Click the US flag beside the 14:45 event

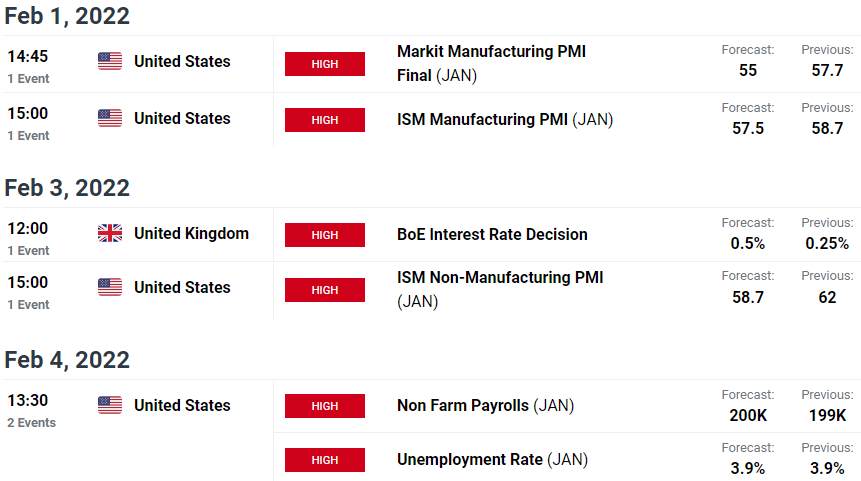[110, 61]
